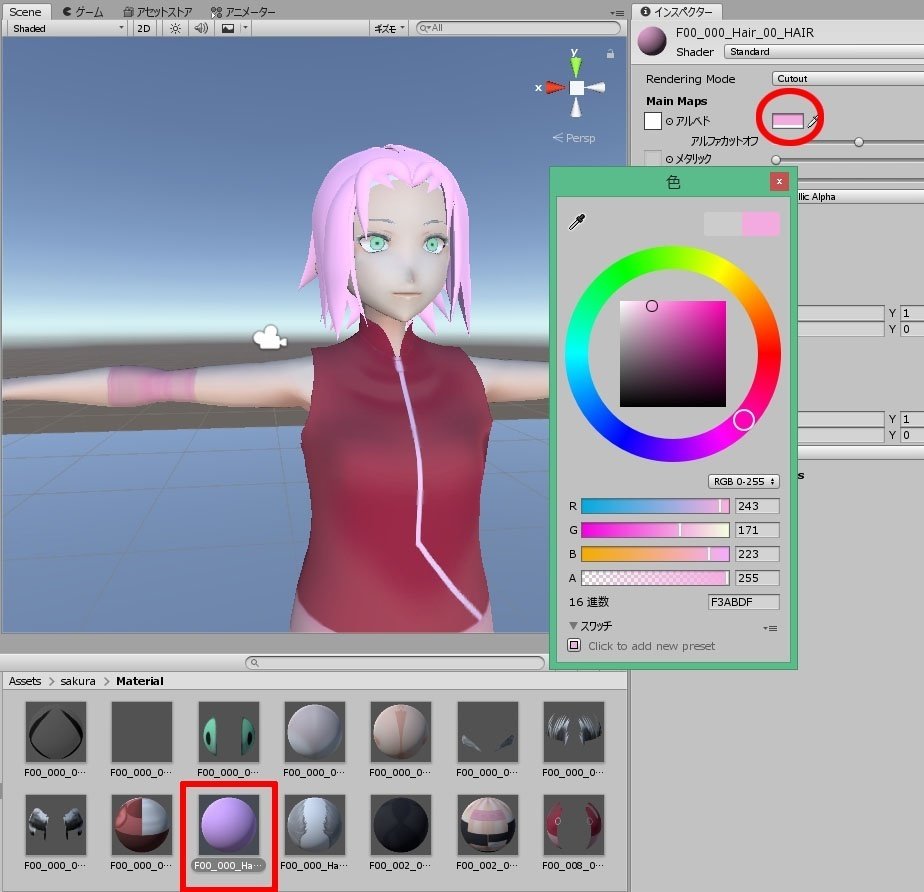Open the albedo color swatch

[x=787, y=121]
